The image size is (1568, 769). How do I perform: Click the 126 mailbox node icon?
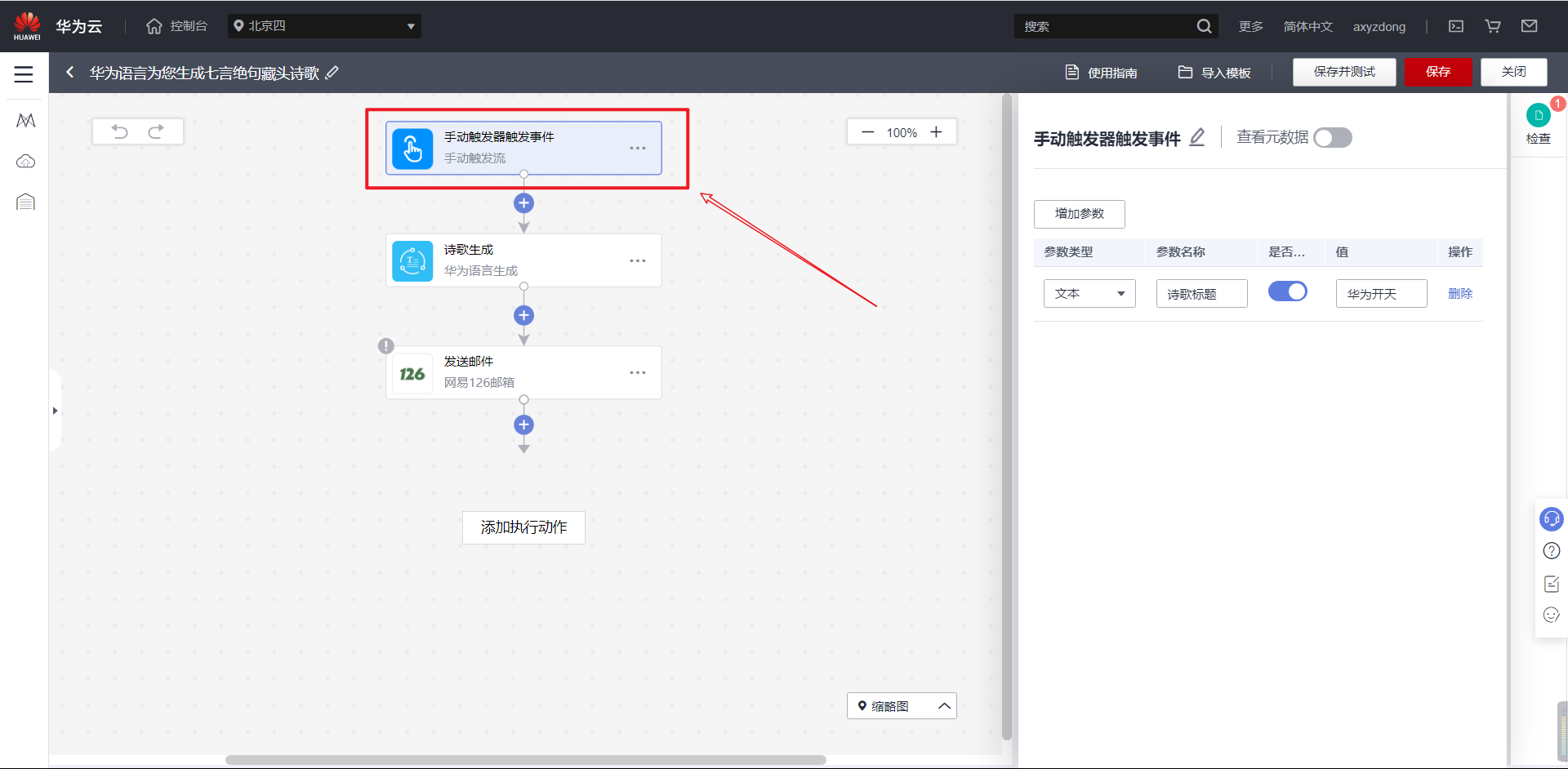(412, 374)
